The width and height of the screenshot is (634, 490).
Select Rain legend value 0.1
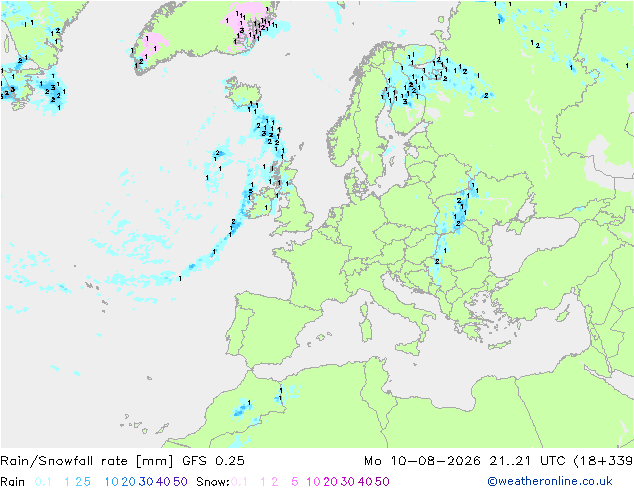43,482
